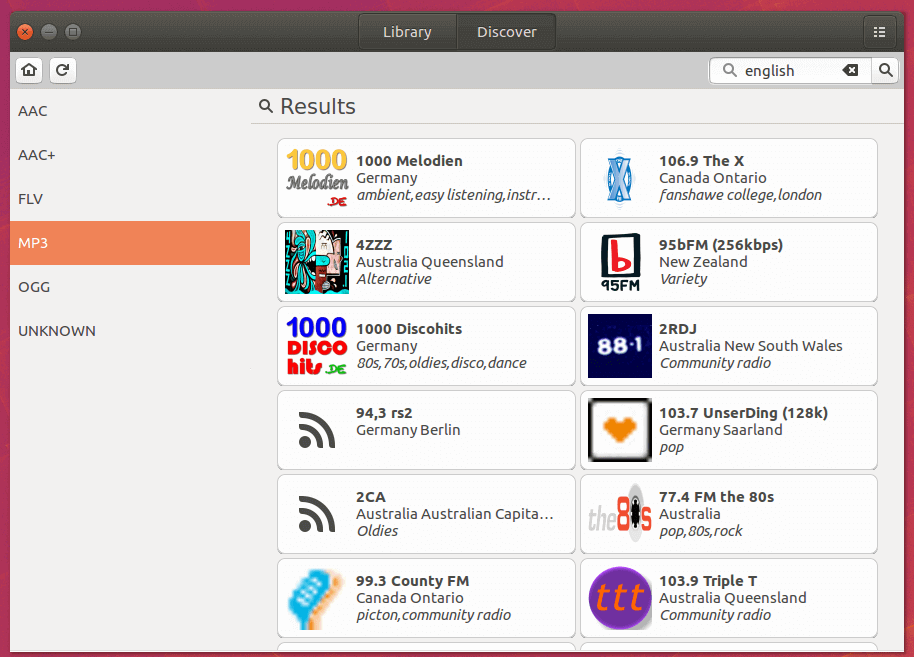The height and width of the screenshot is (657, 914).
Task: Click the purple ttt Triple T logo
Action: pos(620,598)
